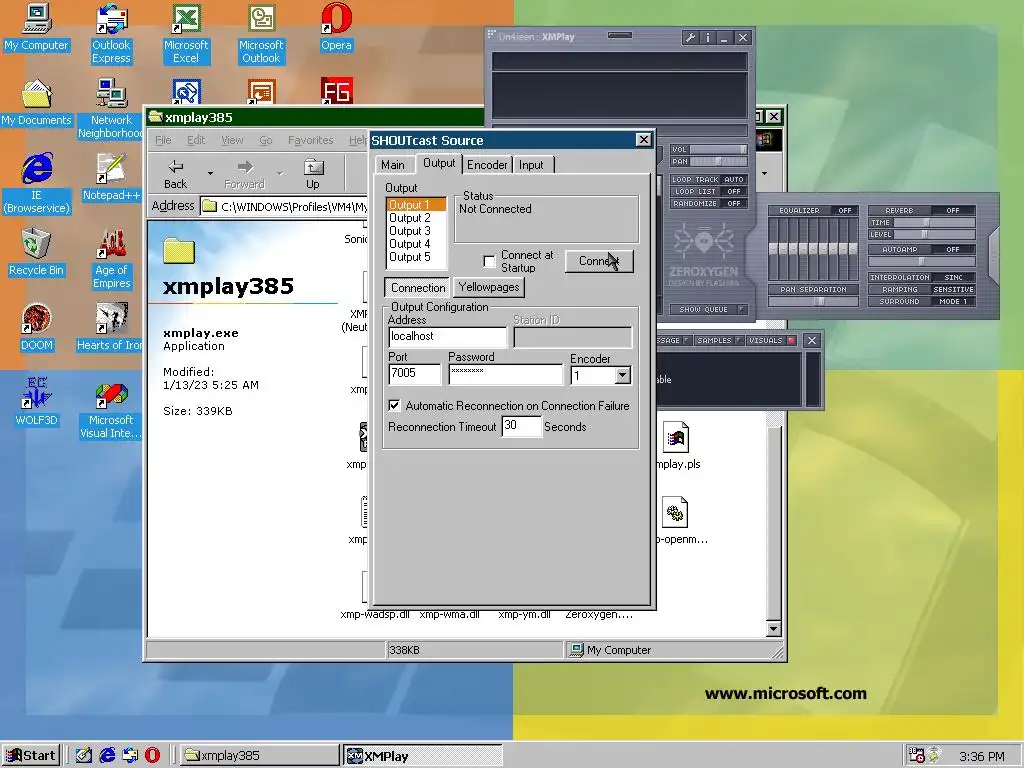This screenshot has width=1024, height=768.
Task: Toggle the Connect at Startup checkbox
Action: coord(489,261)
